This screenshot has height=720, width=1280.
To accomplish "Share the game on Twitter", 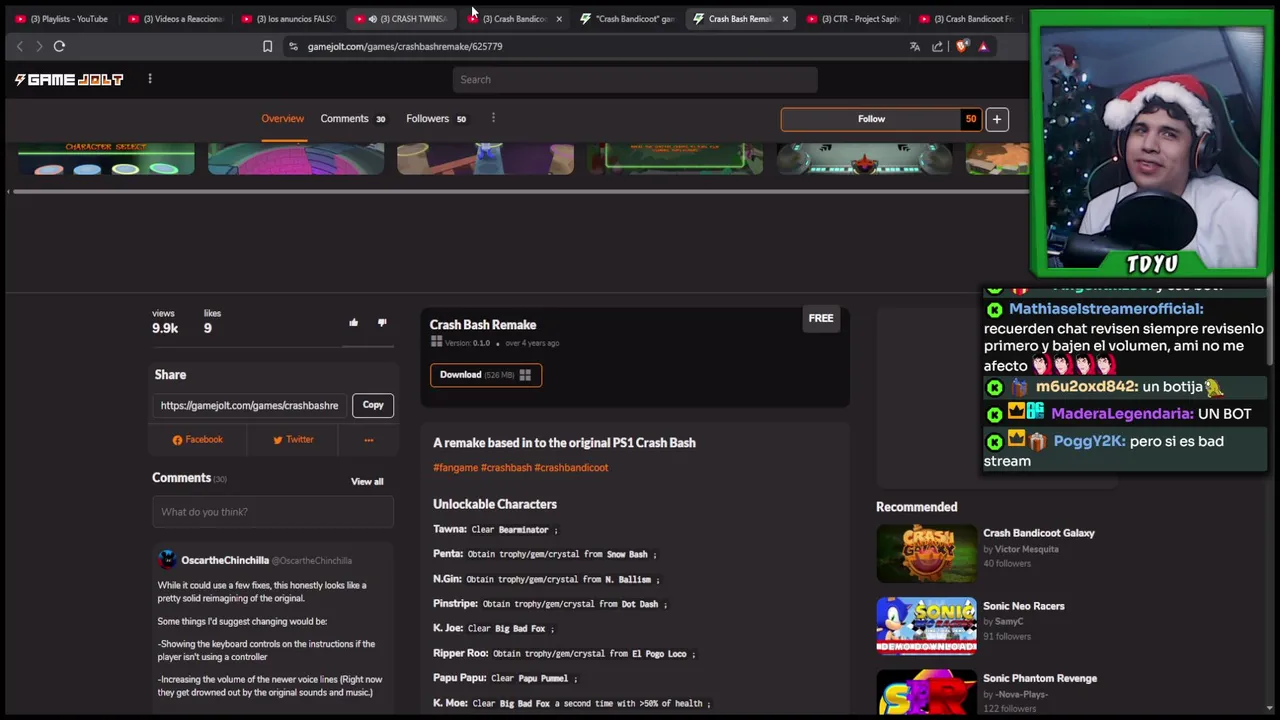I will (293, 439).
